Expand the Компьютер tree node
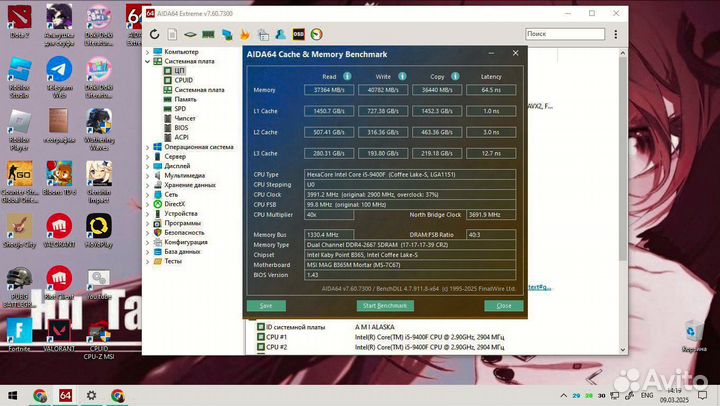720x406 pixels. tap(148, 51)
